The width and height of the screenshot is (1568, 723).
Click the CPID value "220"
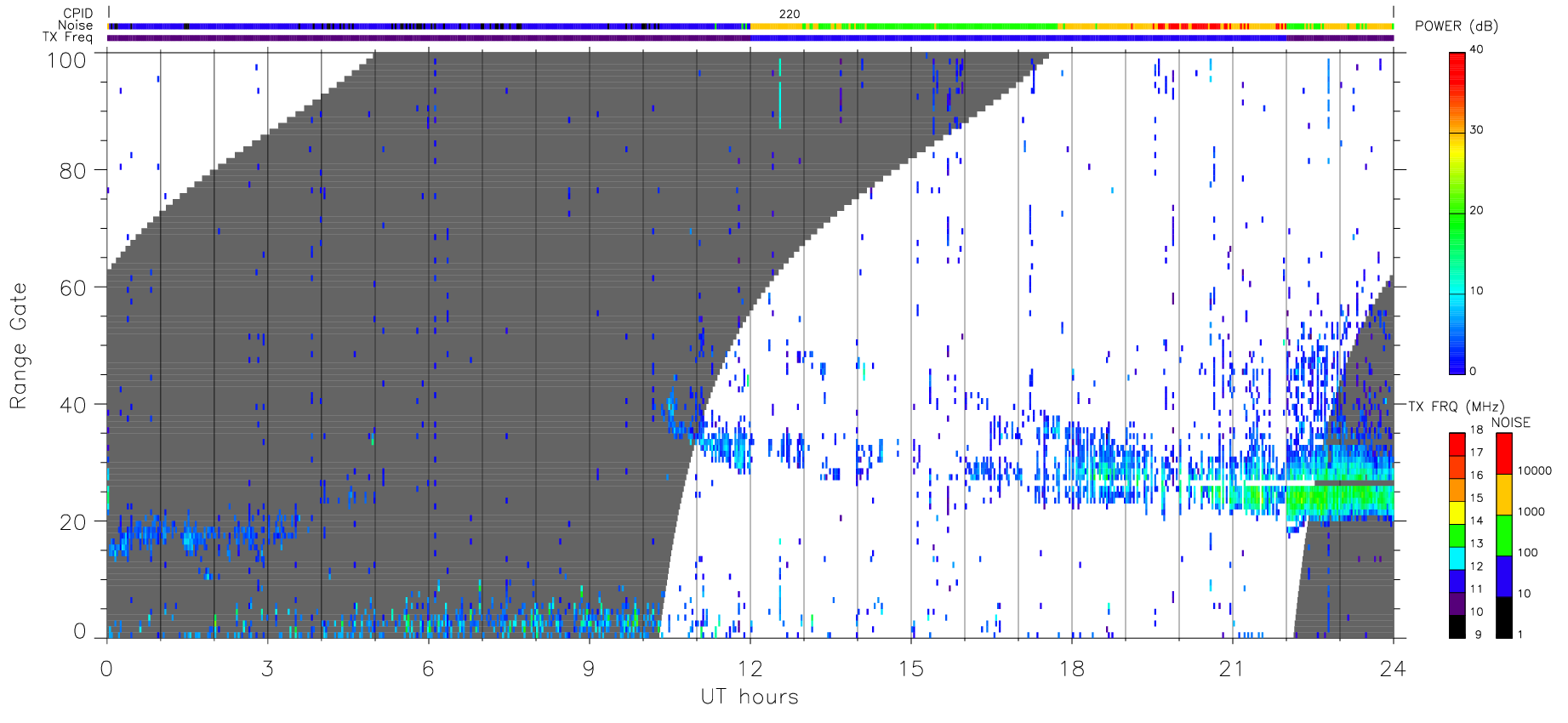point(790,14)
